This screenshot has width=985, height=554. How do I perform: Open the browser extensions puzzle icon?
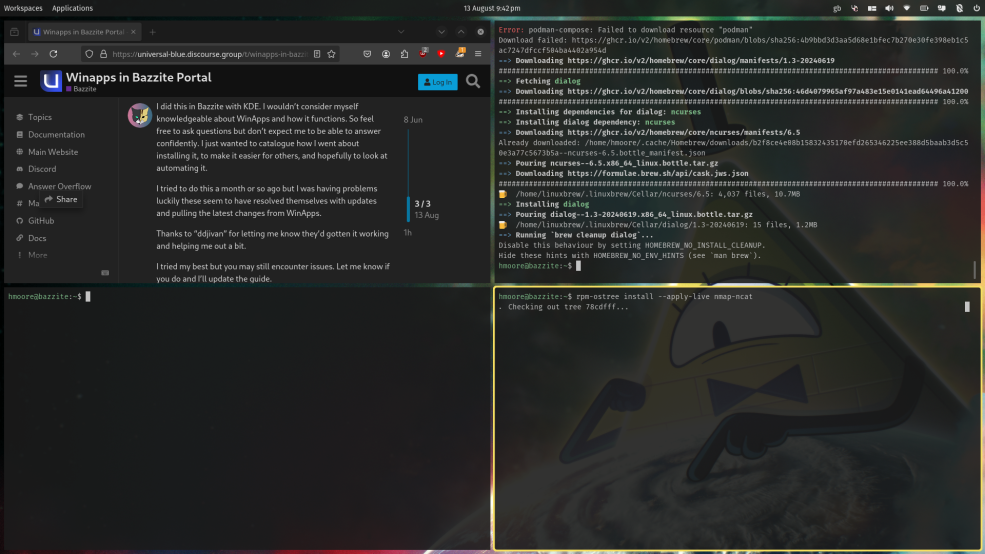pyautogui.click(x=405, y=54)
